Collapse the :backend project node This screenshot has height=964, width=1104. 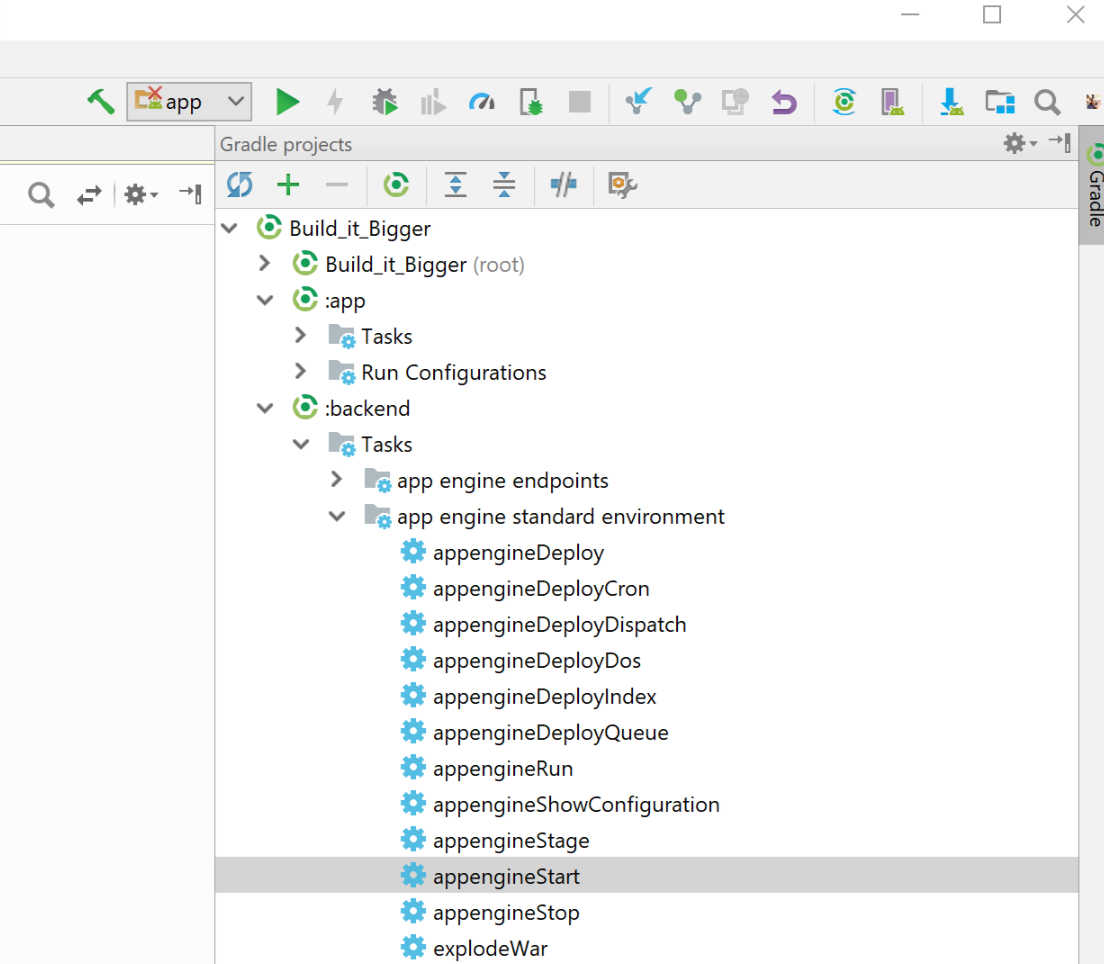pos(264,407)
